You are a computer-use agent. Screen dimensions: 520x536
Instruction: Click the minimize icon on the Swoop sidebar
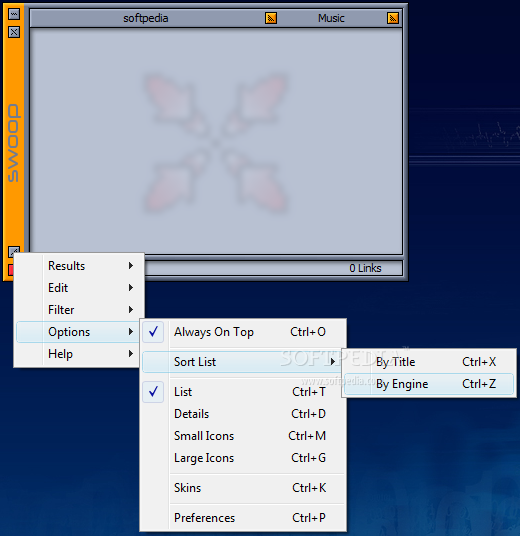14,14
